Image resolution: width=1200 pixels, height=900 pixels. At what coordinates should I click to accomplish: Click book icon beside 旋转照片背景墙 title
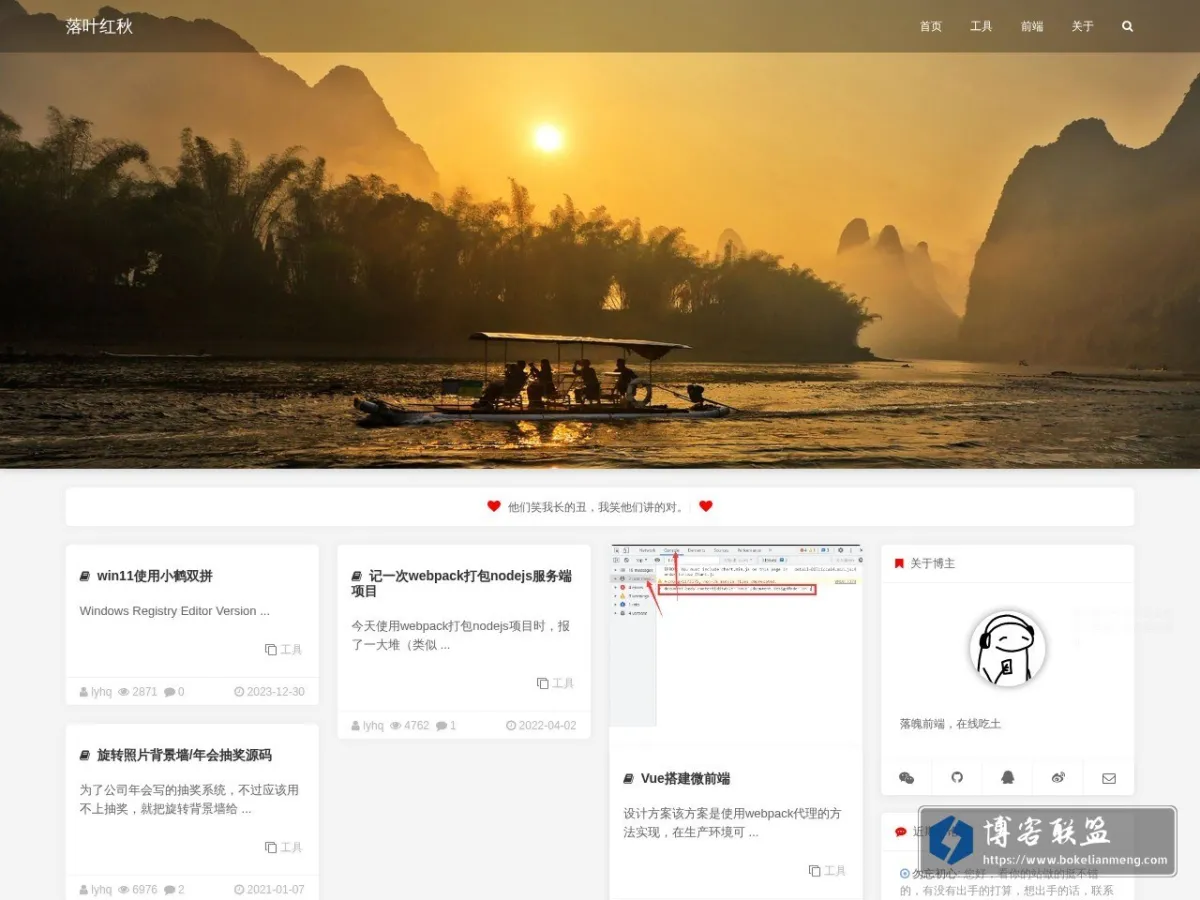(x=85, y=755)
